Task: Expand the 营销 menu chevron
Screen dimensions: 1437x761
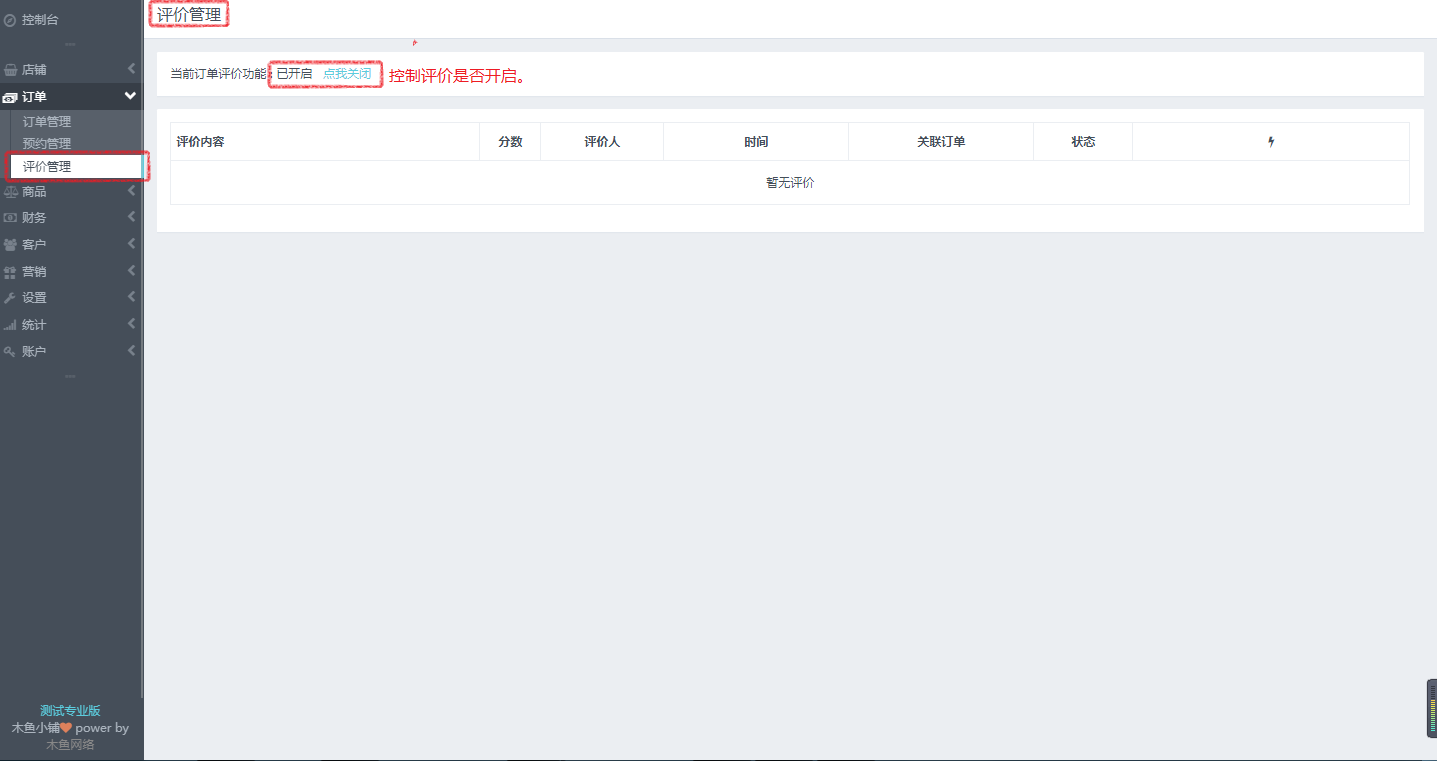Action: (x=130, y=270)
